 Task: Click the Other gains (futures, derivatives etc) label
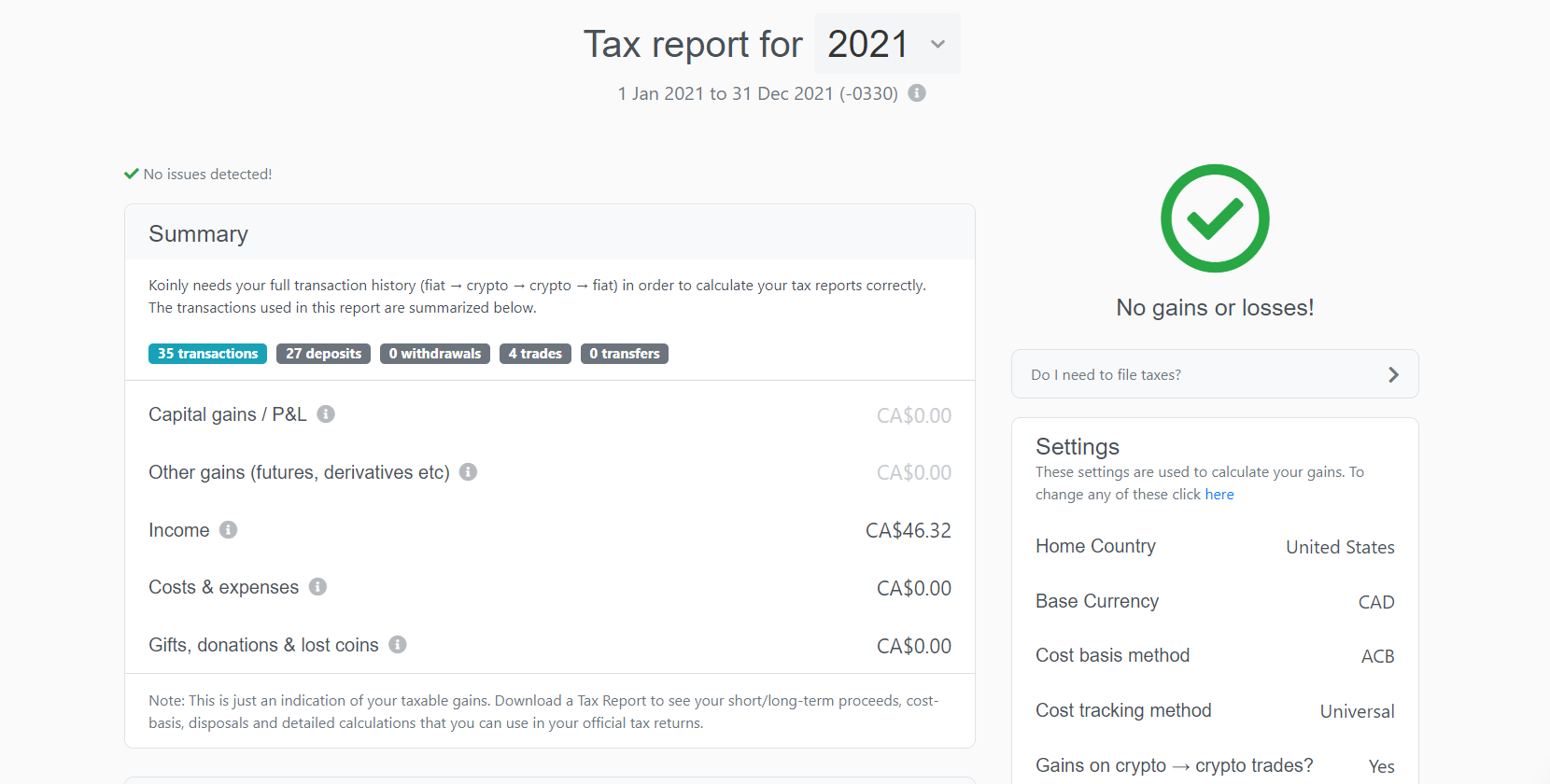[300, 472]
